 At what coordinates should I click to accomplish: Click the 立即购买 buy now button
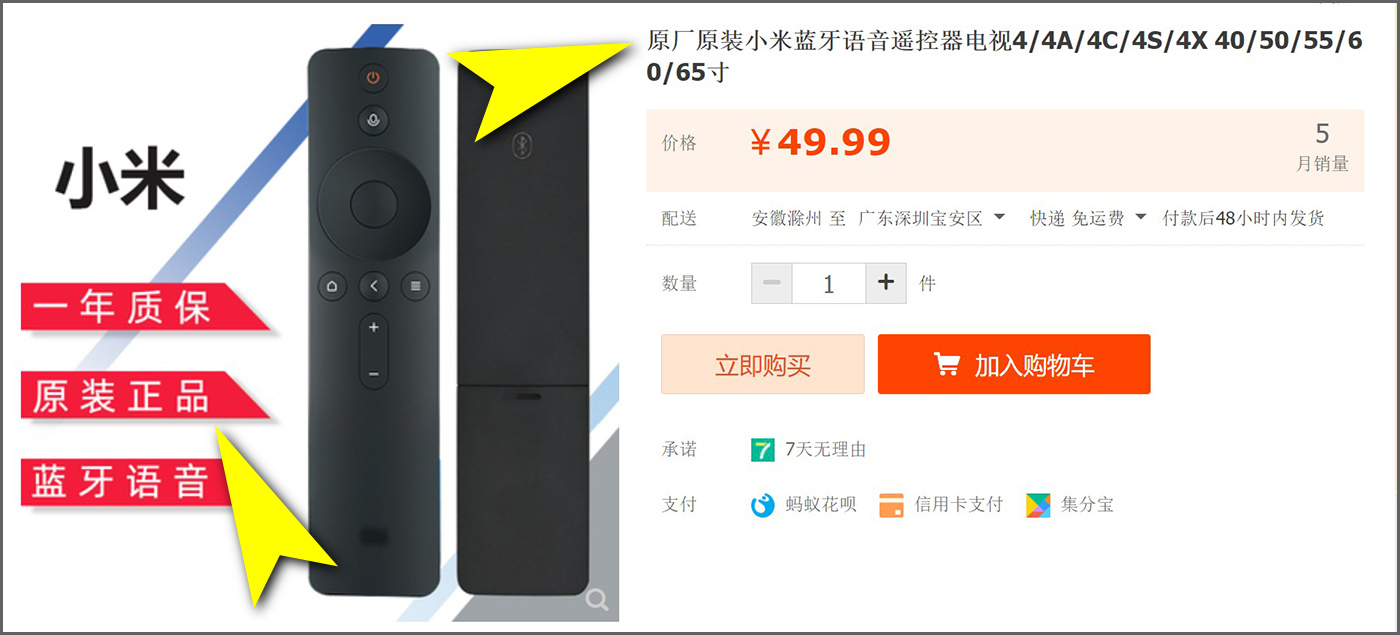763,364
